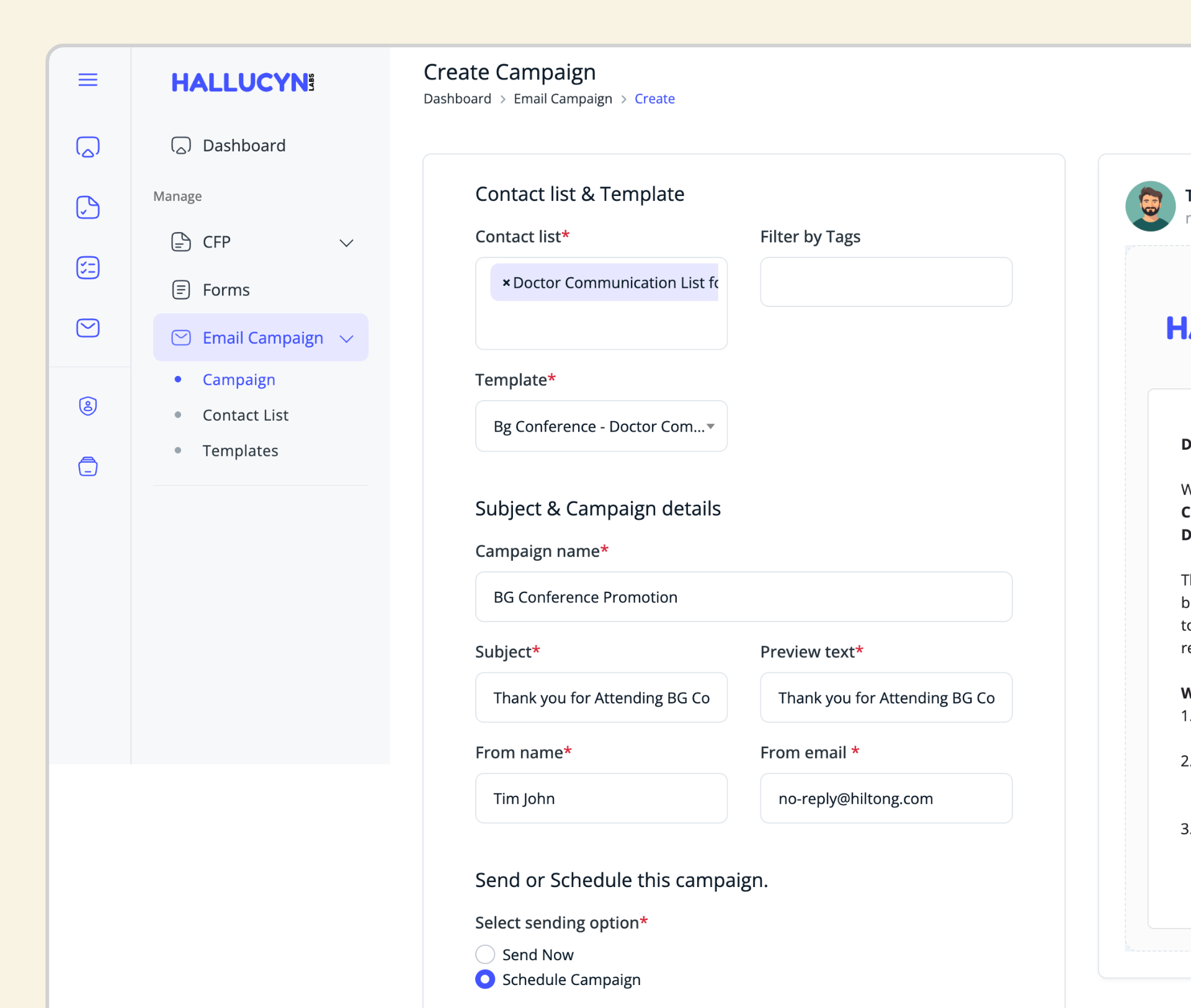Screen dimensions: 1191x1008
Task: Collapse the Email Campaign menu
Action: click(347, 338)
